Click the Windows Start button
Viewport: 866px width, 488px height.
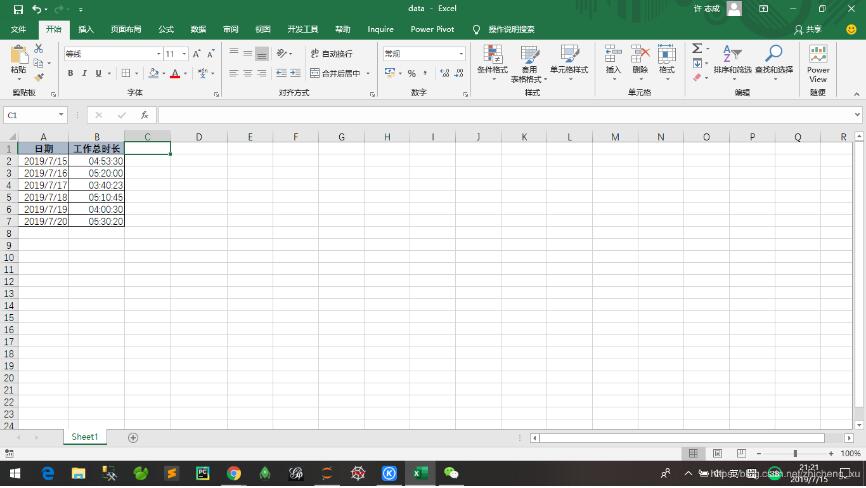pos(15,473)
